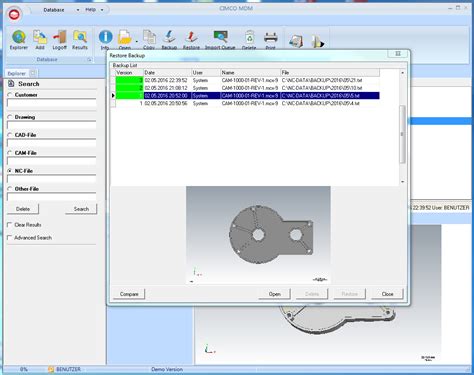This screenshot has height=375, width=474.
Task: Click the Backup toolbar icon
Action: tap(169, 37)
